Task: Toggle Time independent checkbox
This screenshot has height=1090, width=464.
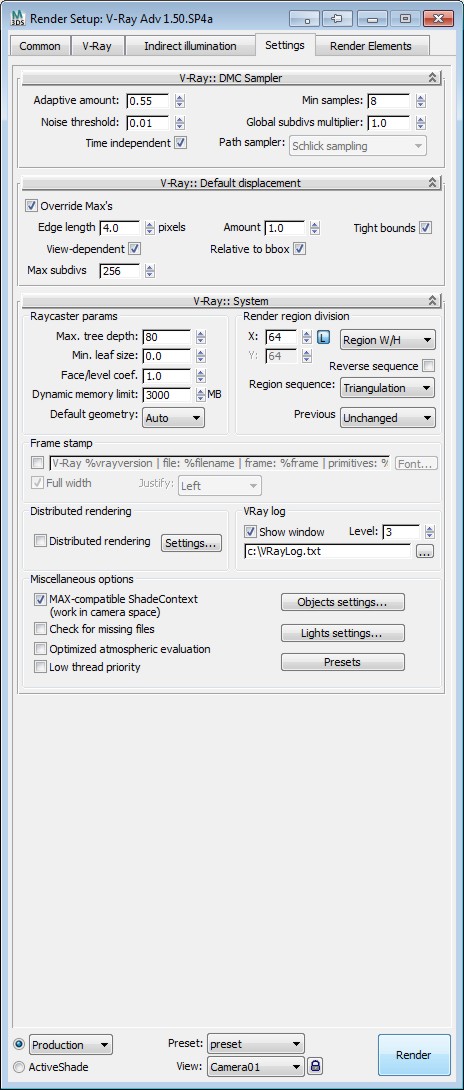Action: 180,143
